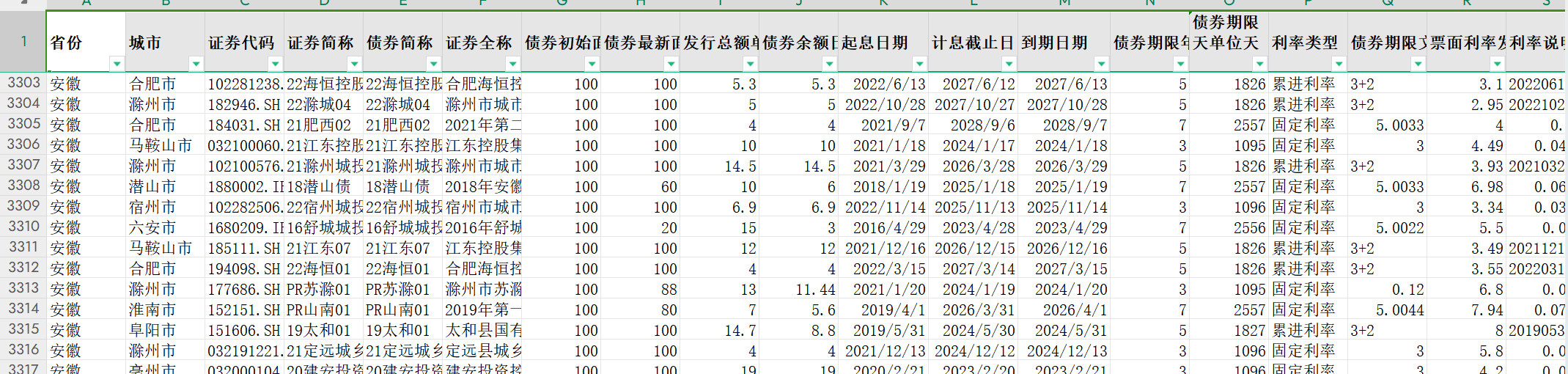
Task: Click the full-name cell 2018年安徽
Action: pyautogui.click(x=482, y=186)
